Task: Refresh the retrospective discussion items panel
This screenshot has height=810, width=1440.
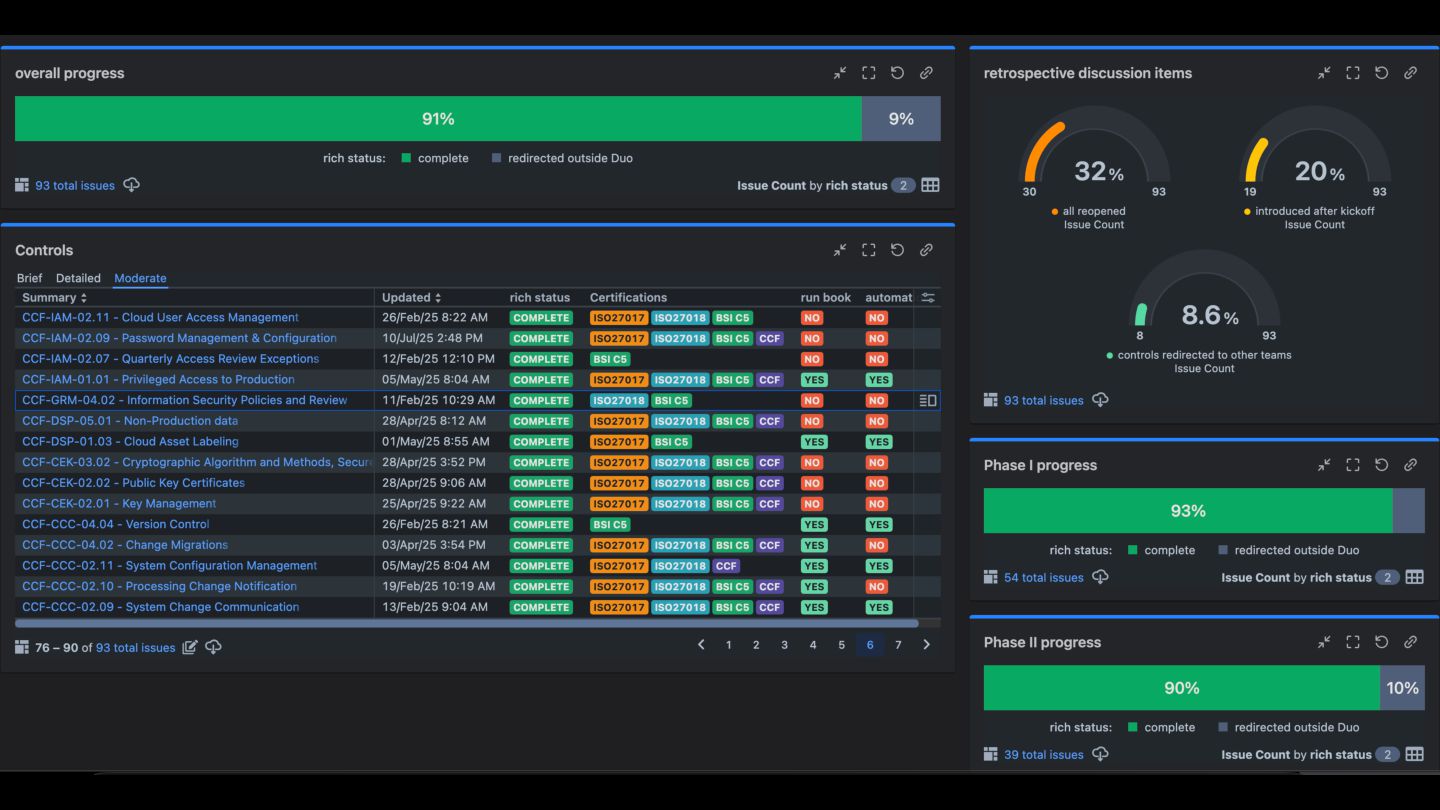Action: coord(1381,73)
